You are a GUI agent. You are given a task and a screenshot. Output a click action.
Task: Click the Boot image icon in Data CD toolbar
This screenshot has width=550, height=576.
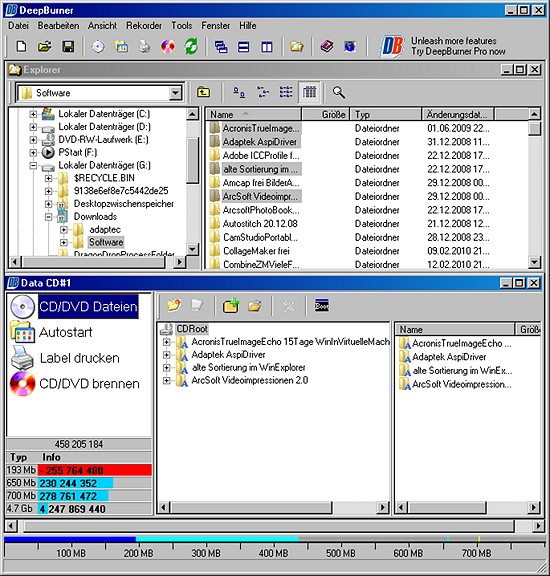pos(321,305)
